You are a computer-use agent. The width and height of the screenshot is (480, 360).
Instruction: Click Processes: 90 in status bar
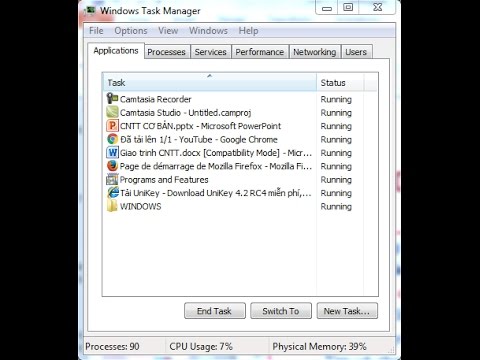[112, 346]
